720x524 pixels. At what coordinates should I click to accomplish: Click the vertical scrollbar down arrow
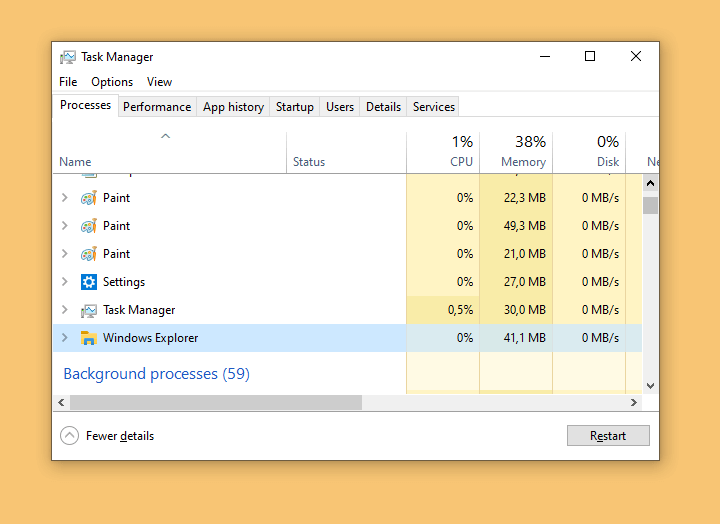point(650,386)
